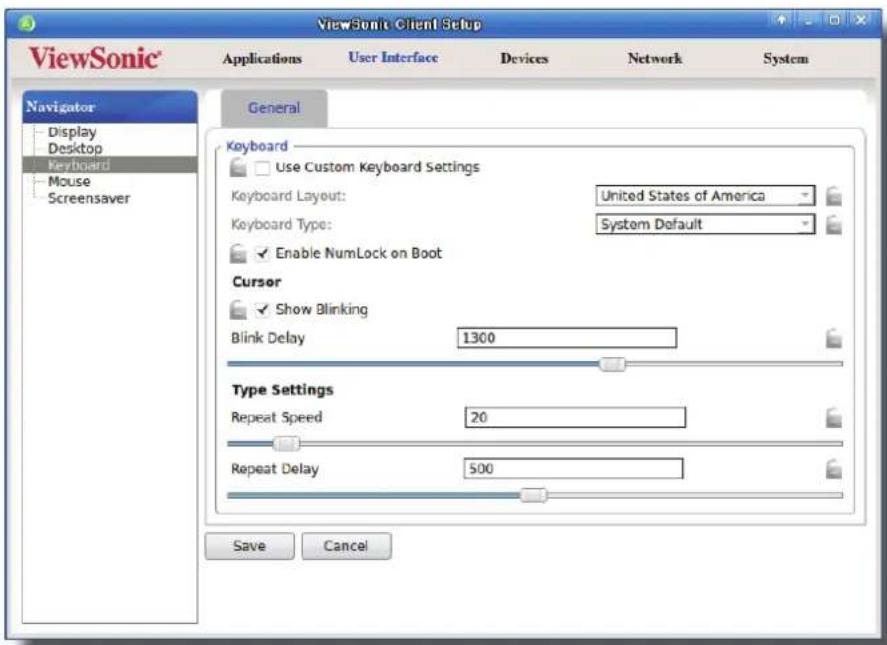Click the lock icon on the Blink Delay row

click(x=833, y=338)
